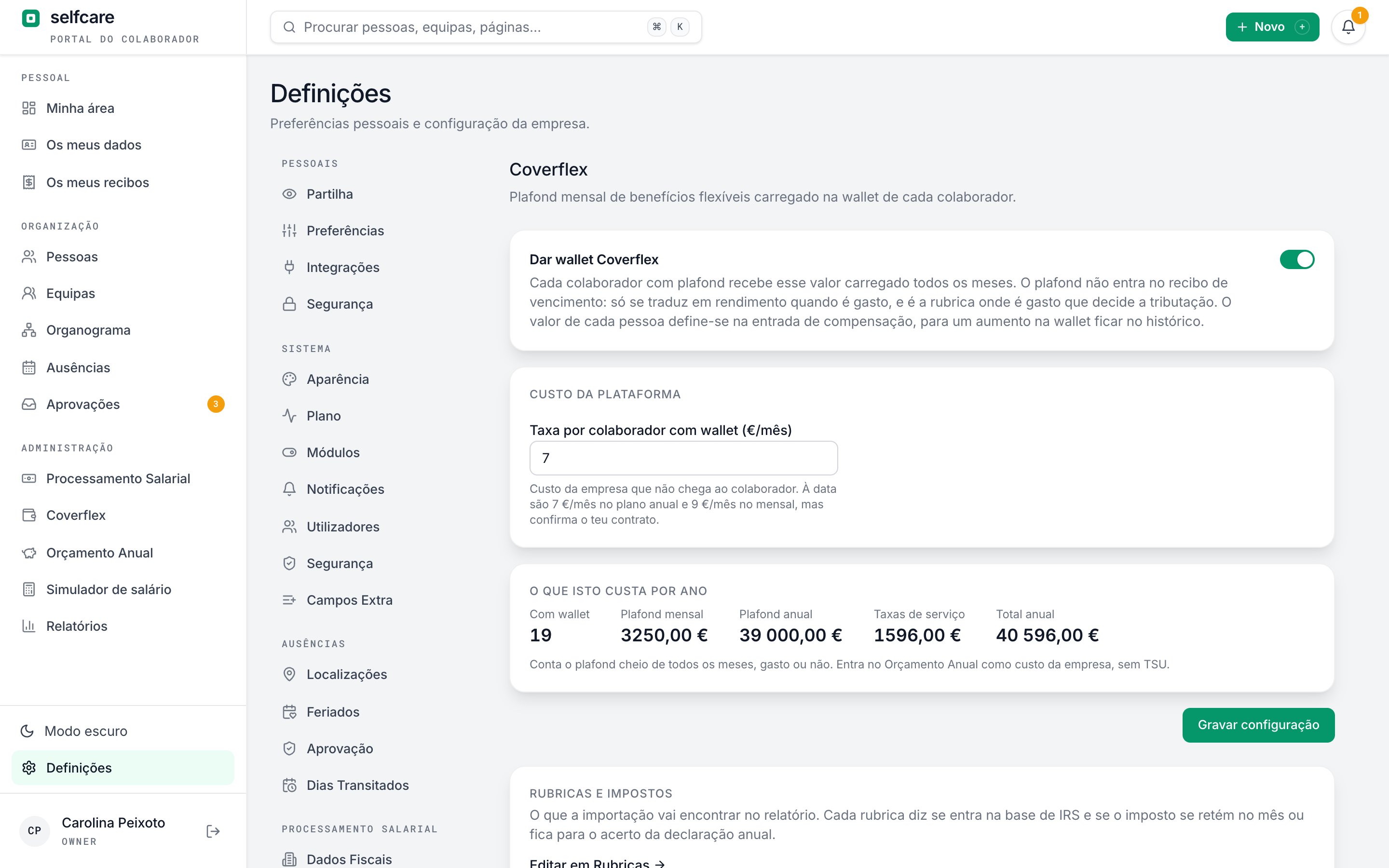Image resolution: width=1389 pixels, height=868 pixels.
Task: Click the Plafond mensal value 3250,00 €
Action: coord(664,635)
